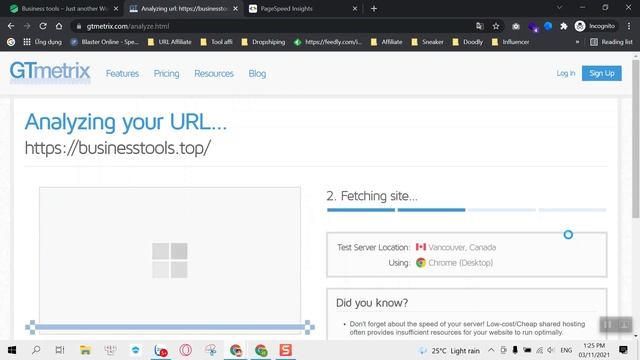Open the Features menu item

122,73
